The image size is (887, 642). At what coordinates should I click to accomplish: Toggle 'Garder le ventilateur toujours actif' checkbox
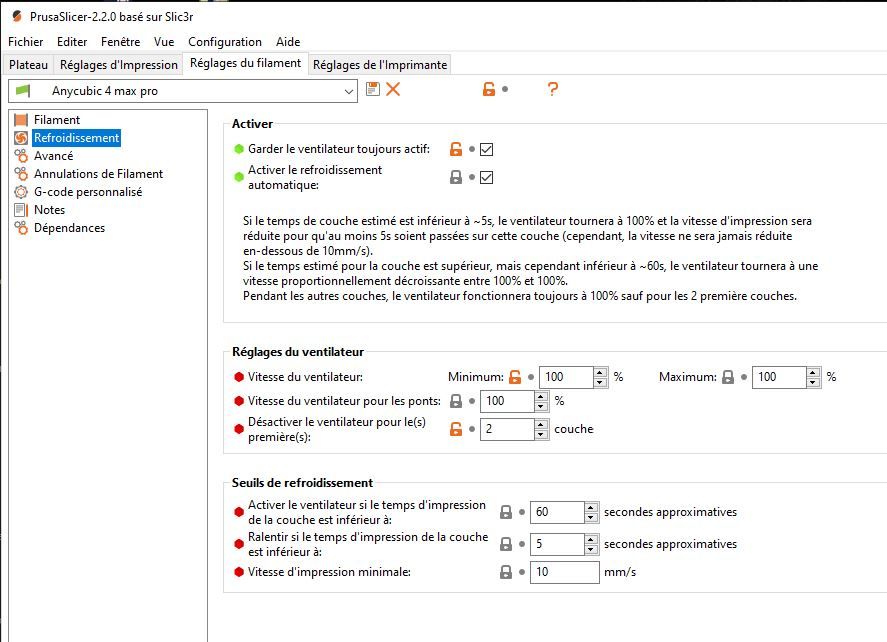tap(486, 149)
